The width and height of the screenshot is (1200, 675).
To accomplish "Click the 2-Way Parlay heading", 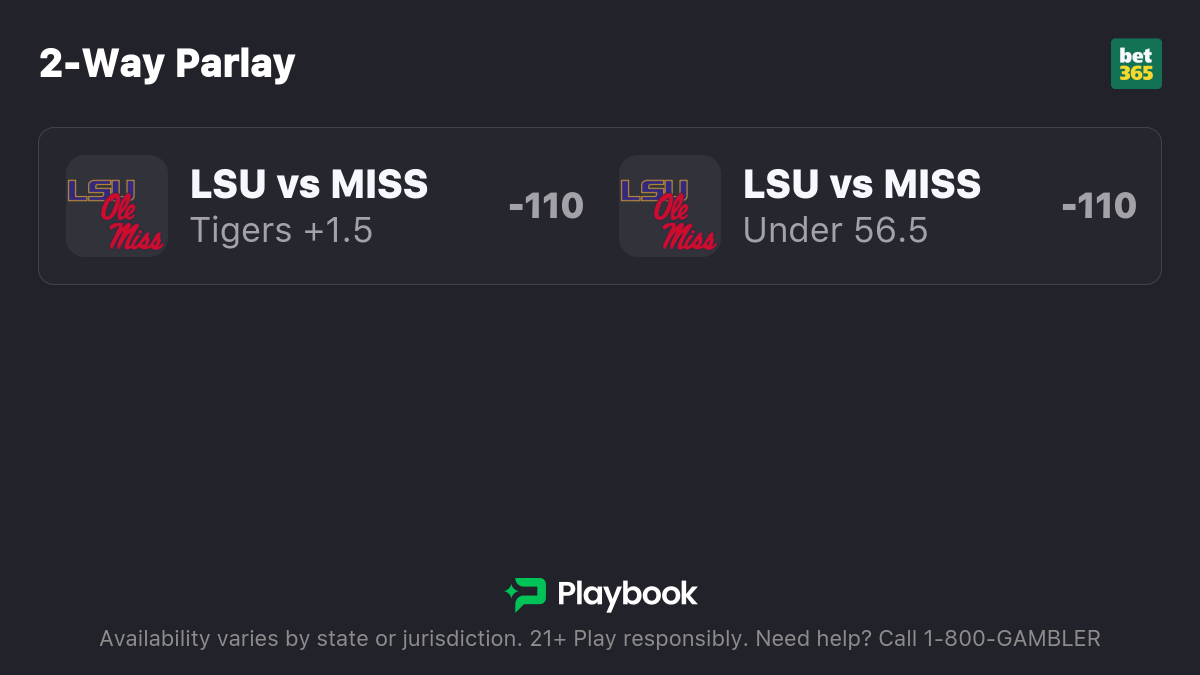I will click(167, 64).
